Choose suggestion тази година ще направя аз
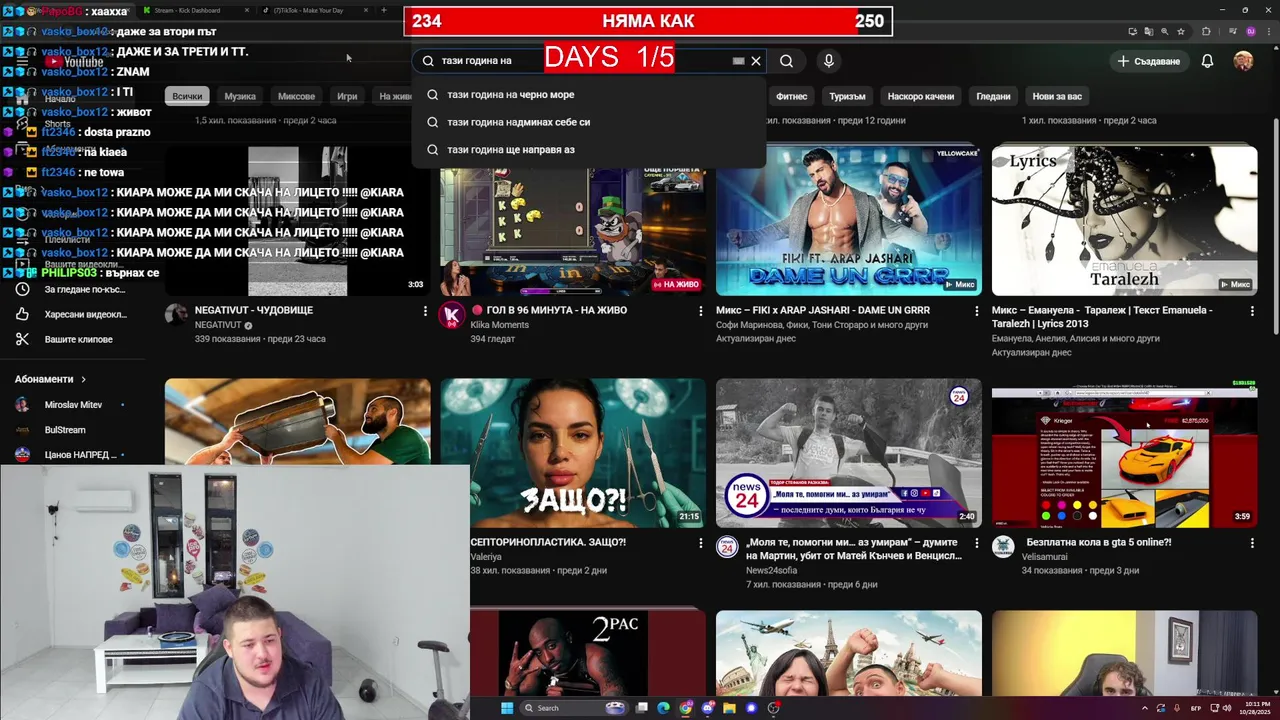This screenshot has height=720, width=1280. [589, 150]
